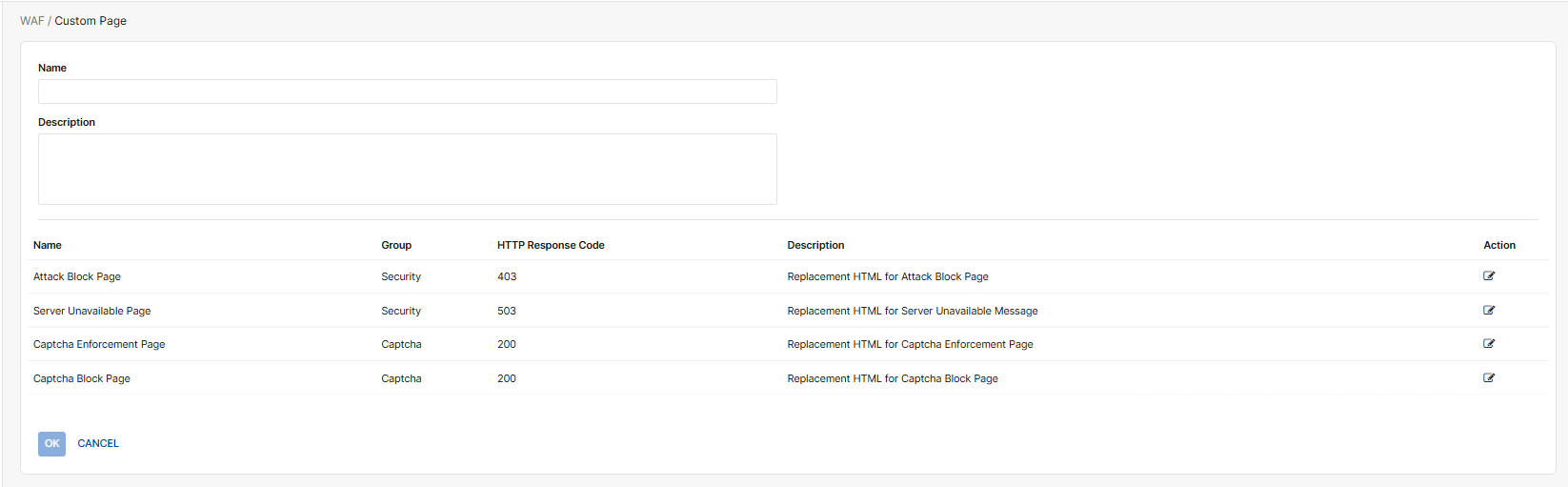This screenshot has width=1568, height=487.
Task: Click the Description column header in table
Action: point(815,245)
